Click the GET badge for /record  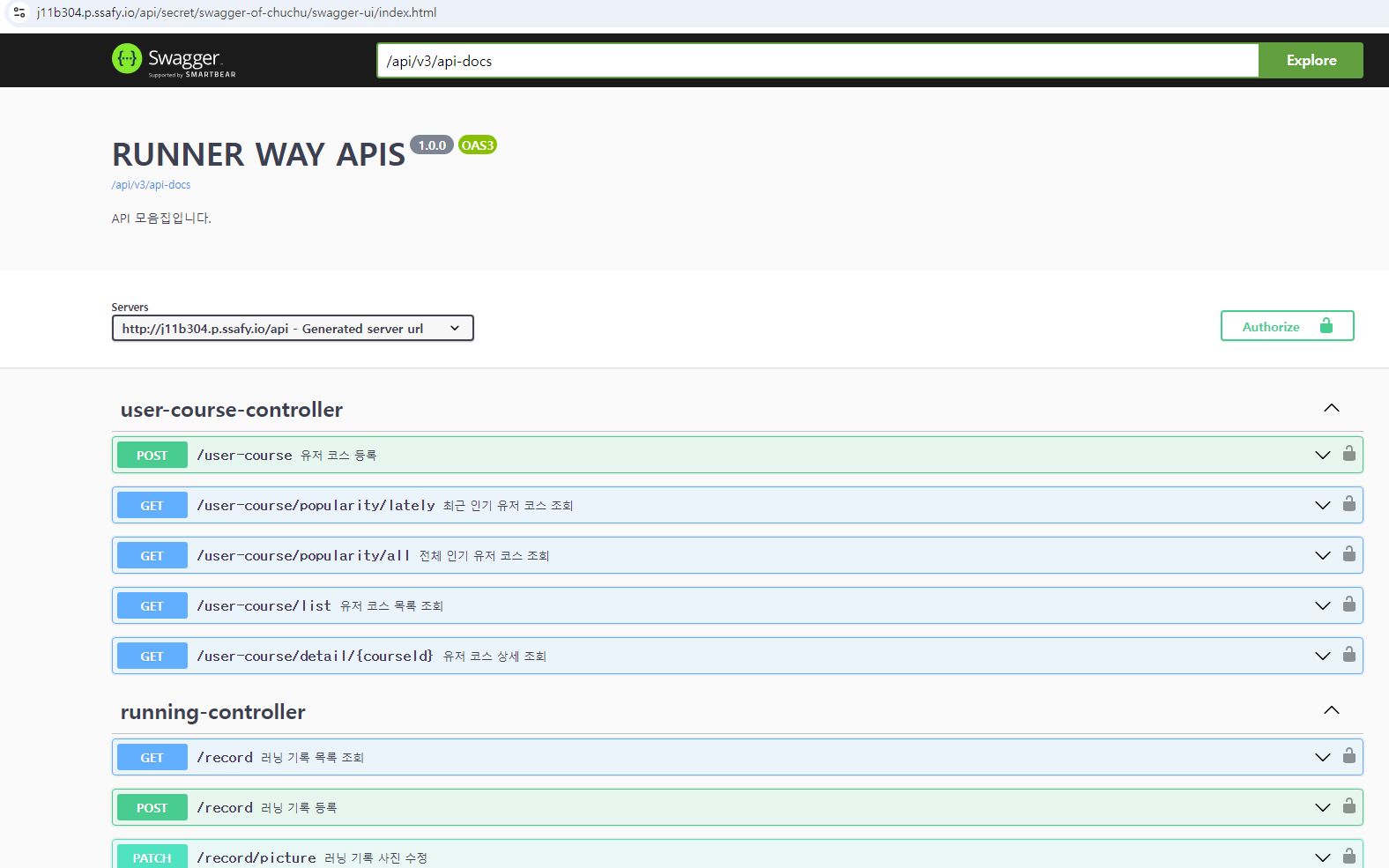click(152, 757)
